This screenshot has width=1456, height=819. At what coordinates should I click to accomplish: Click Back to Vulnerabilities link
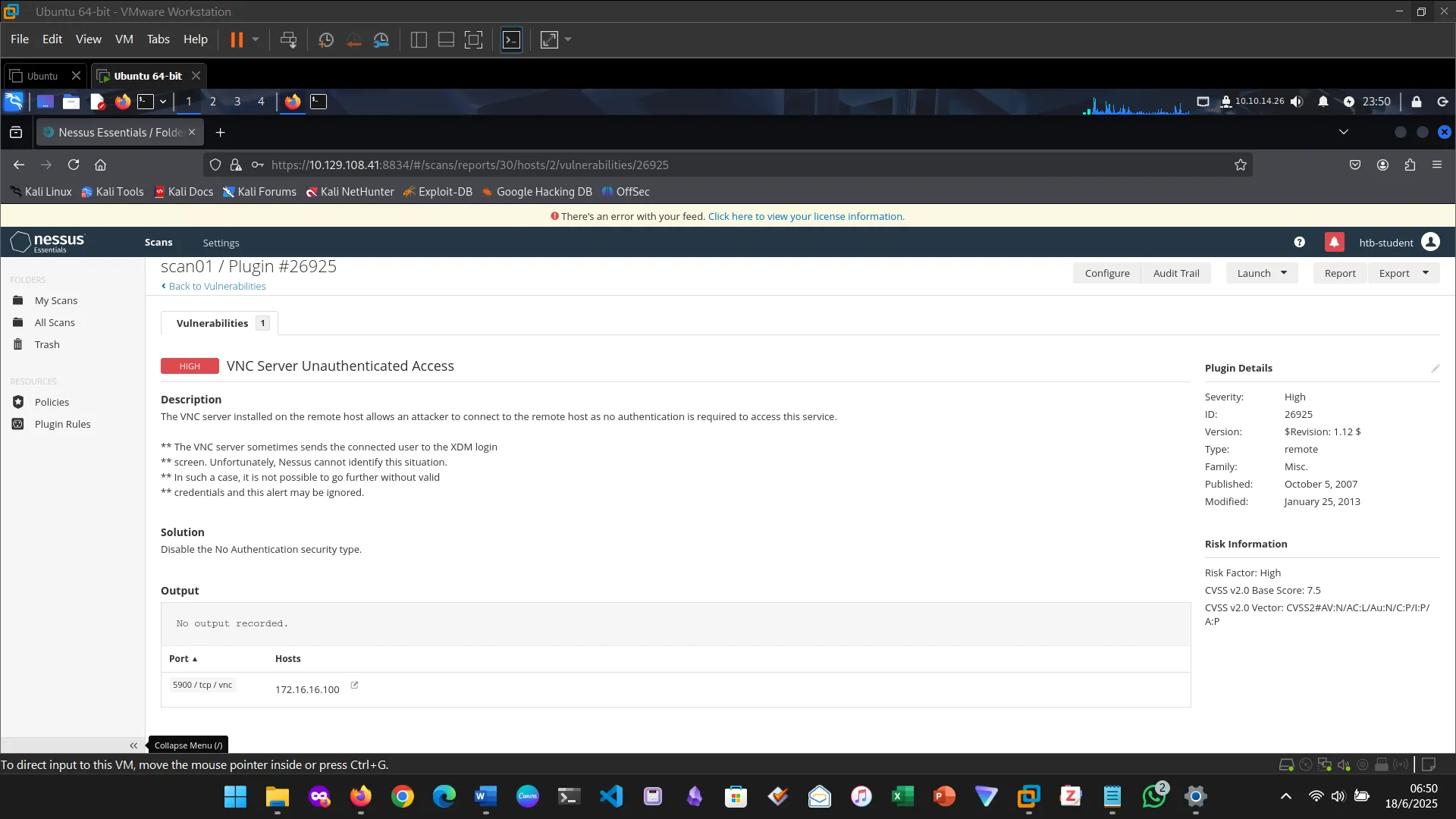[x=217, y=286]
